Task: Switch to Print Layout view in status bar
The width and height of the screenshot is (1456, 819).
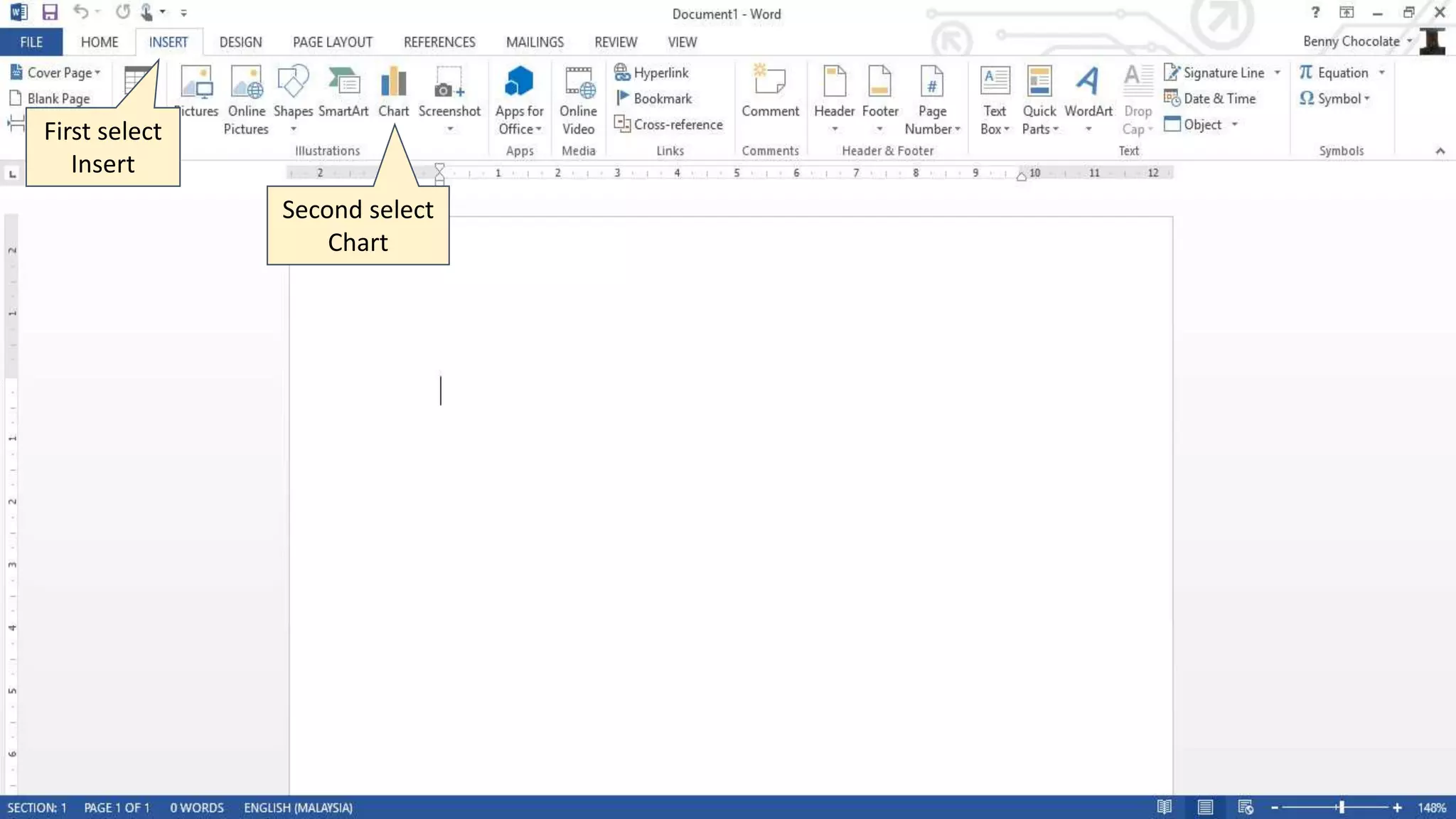Action: 1204,807
